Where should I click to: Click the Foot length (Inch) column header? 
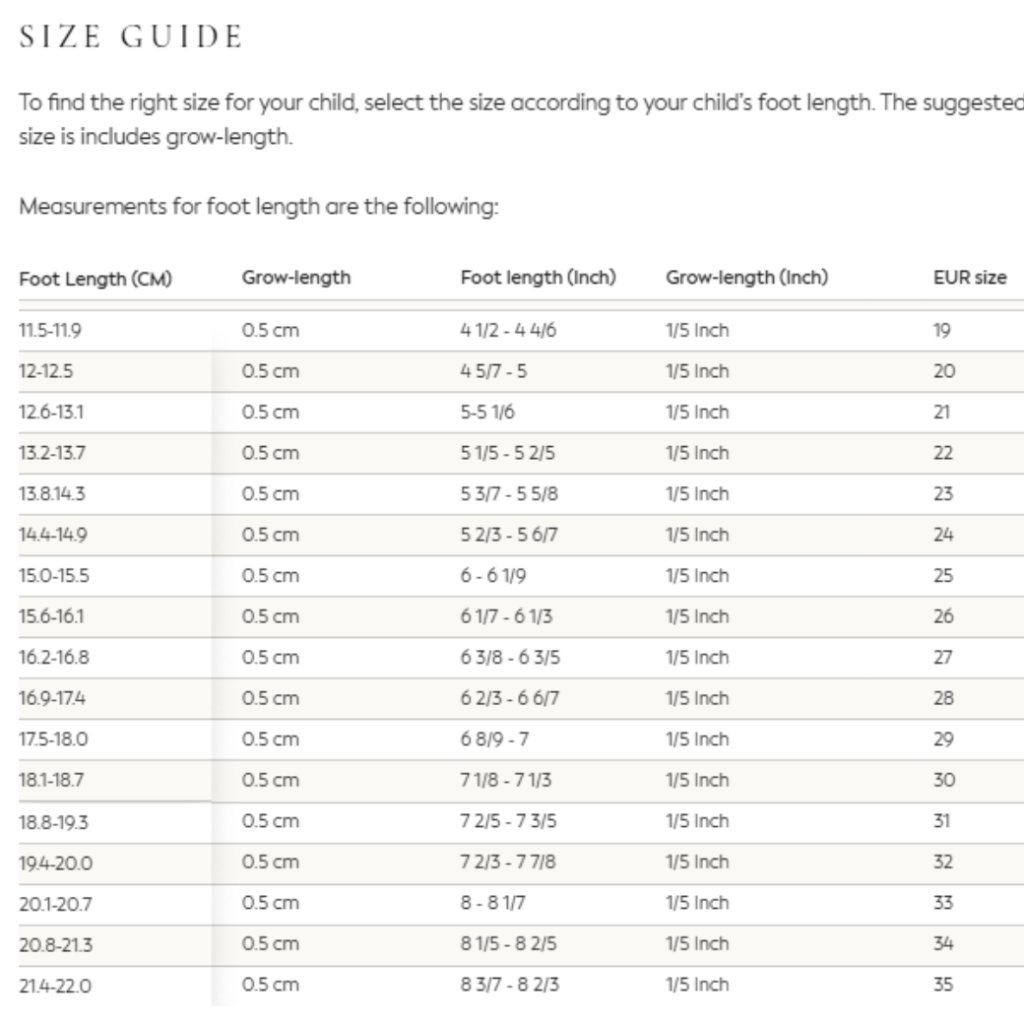[537, 278]
